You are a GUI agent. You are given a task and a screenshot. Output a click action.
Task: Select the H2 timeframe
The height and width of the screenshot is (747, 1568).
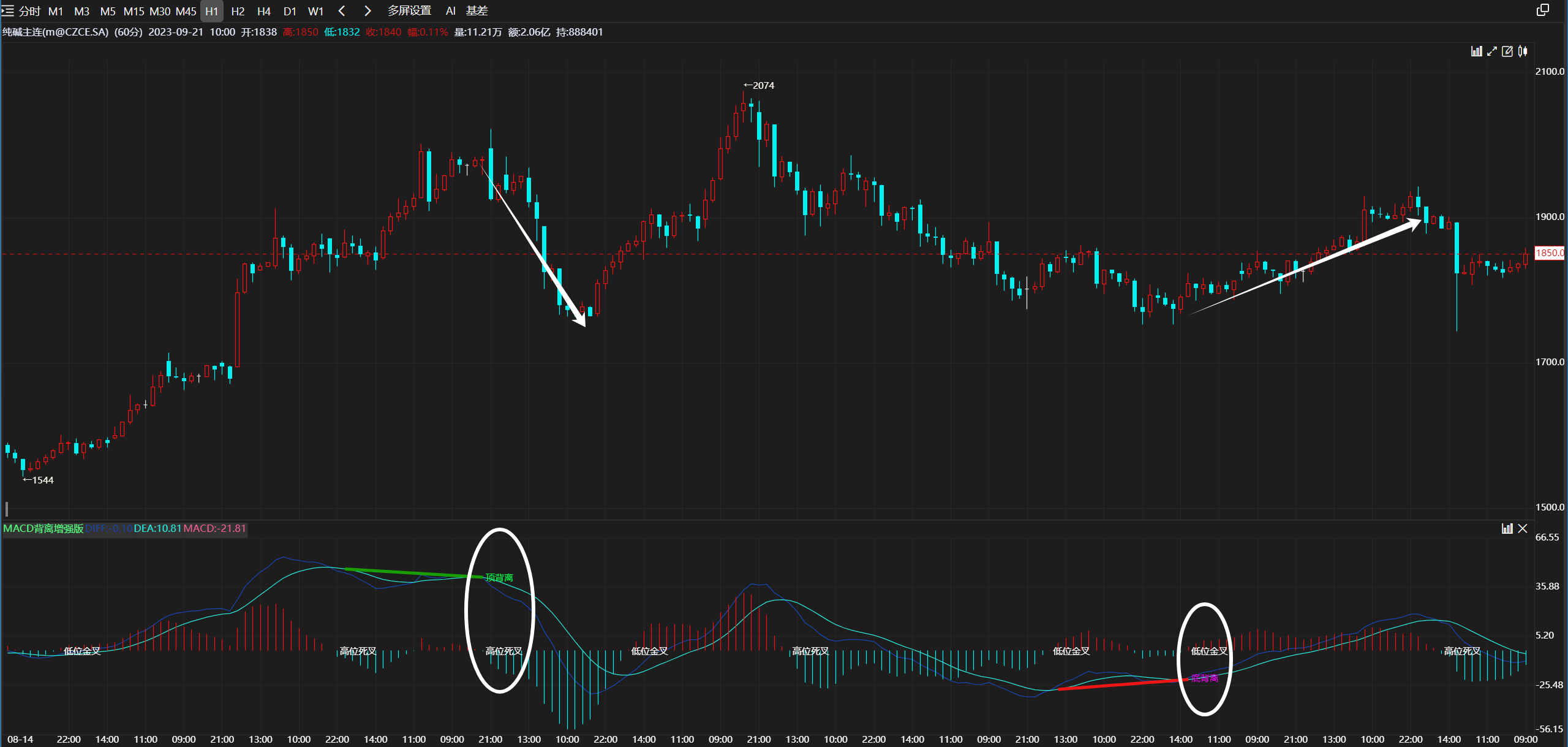pos(238,11)
